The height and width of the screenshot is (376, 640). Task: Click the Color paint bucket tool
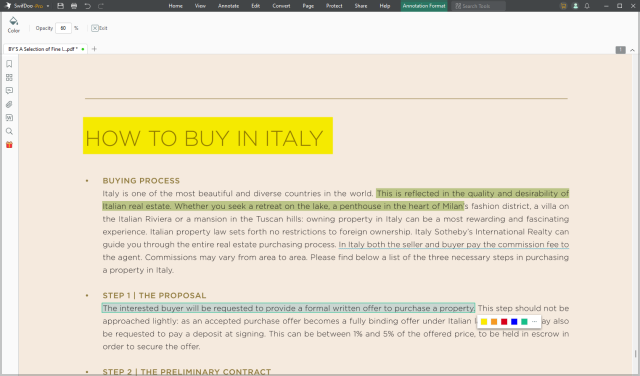13,25
